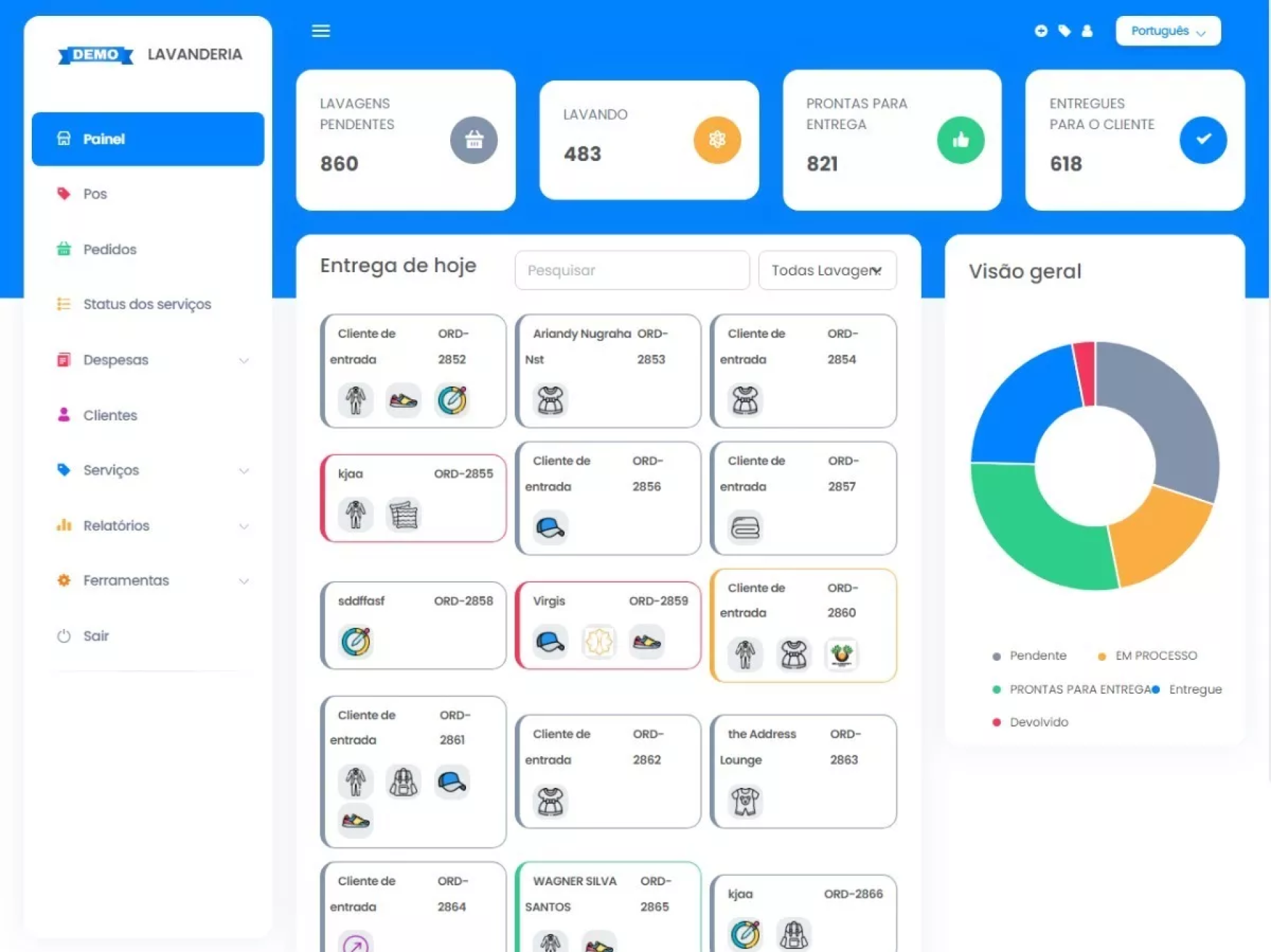Toggle Devolvido legend item
1271x952 pixels.
tap(1038, 722)
